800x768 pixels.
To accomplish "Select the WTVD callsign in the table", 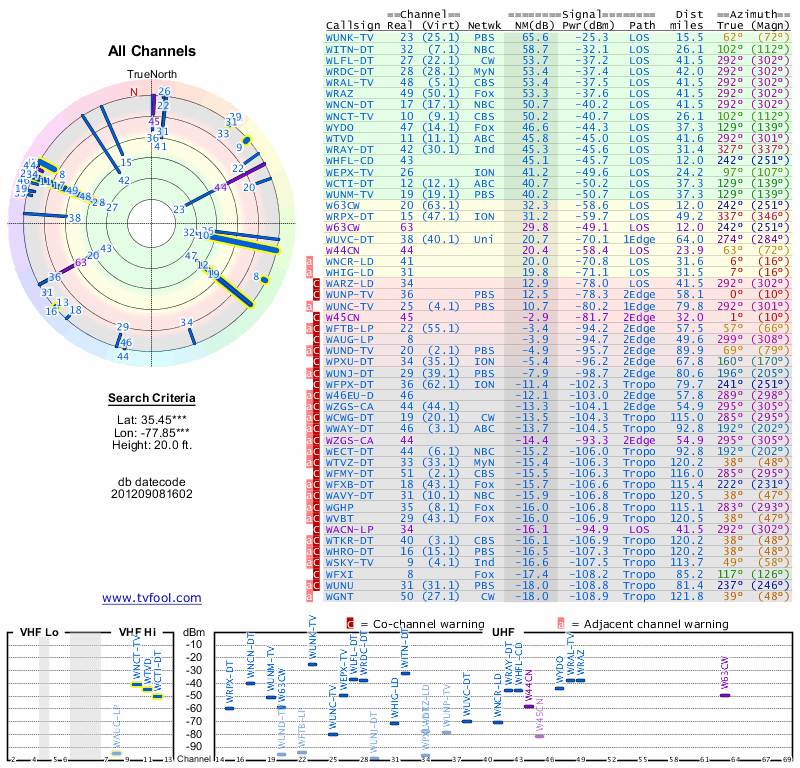I will tap(340, 138).
